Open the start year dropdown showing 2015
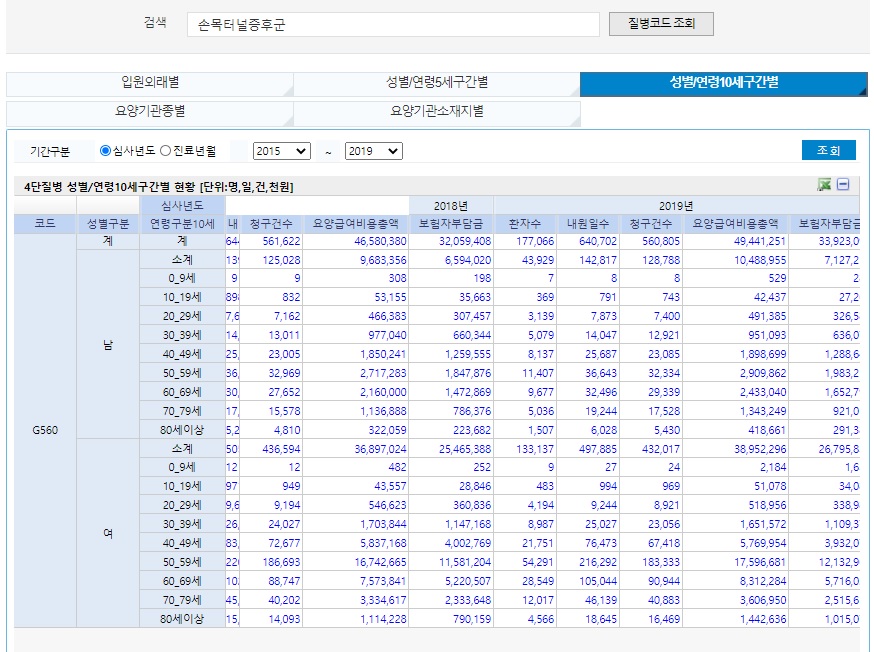The width and height of the screenshot is (874, 652). (281, 151)
